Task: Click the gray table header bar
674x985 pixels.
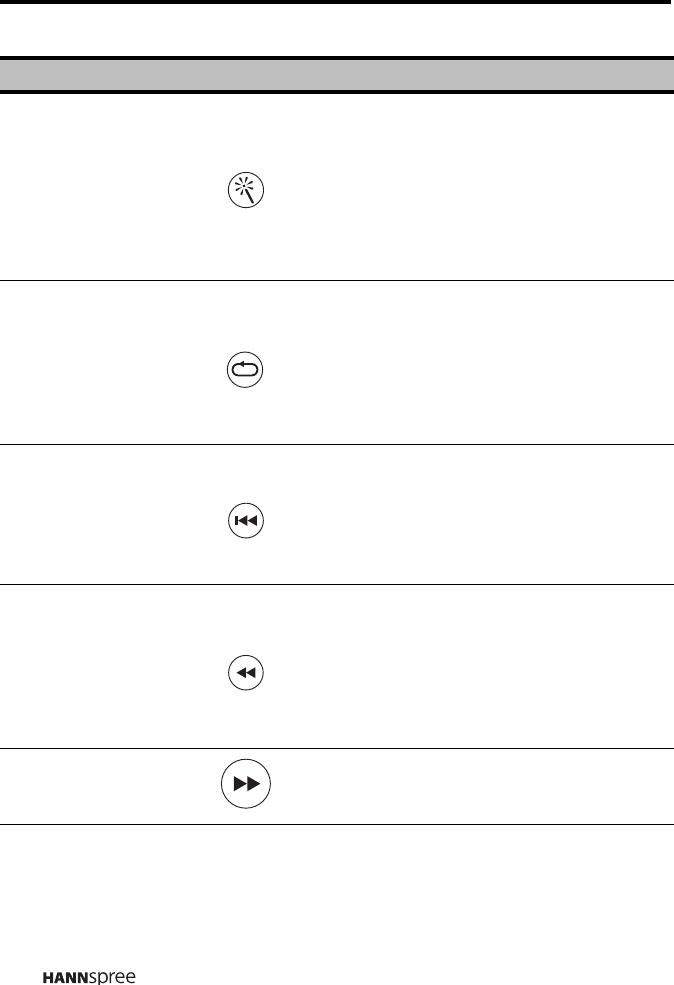Action: (336, 75)
